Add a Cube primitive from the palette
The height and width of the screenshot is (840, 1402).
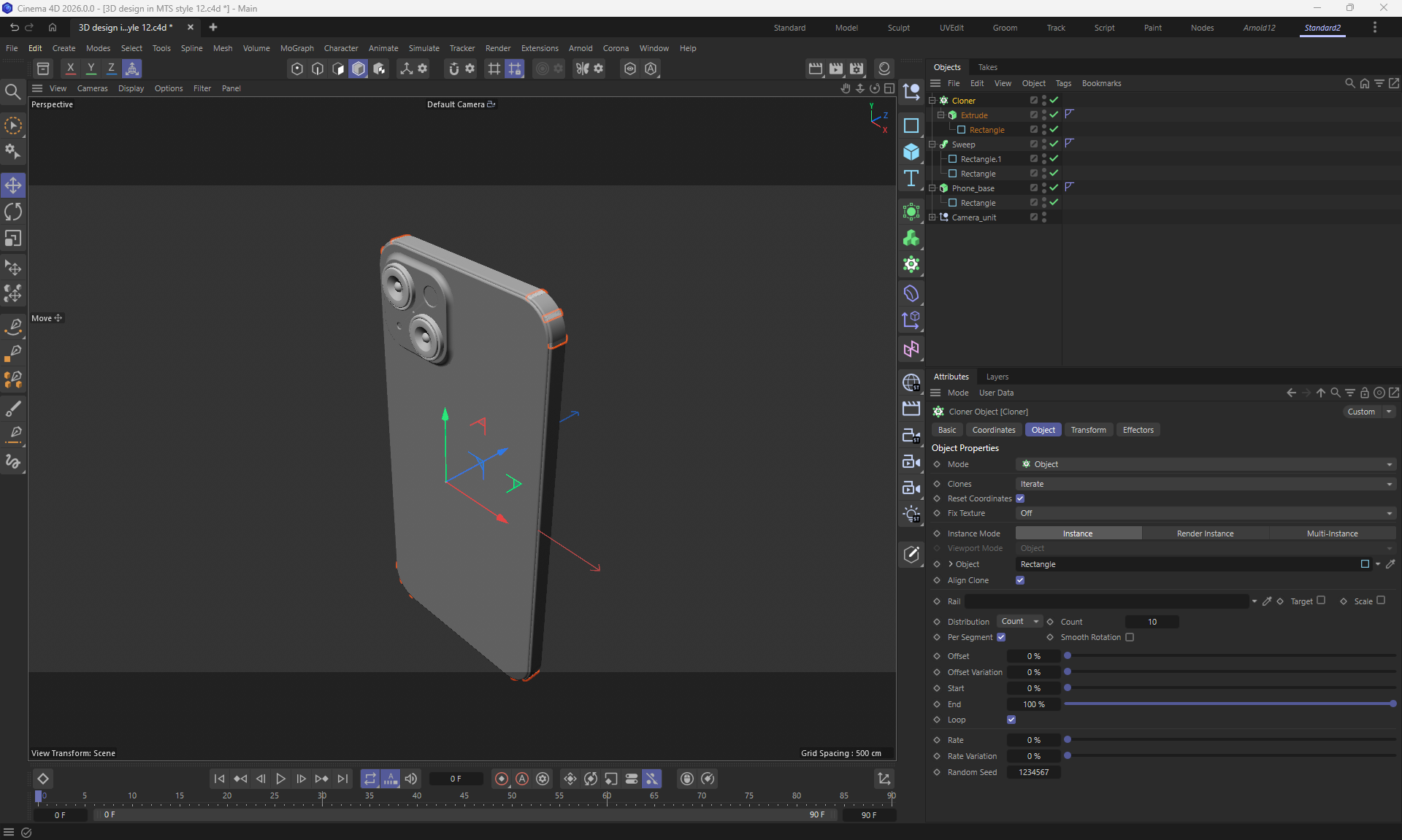click(x=911, y=152)
